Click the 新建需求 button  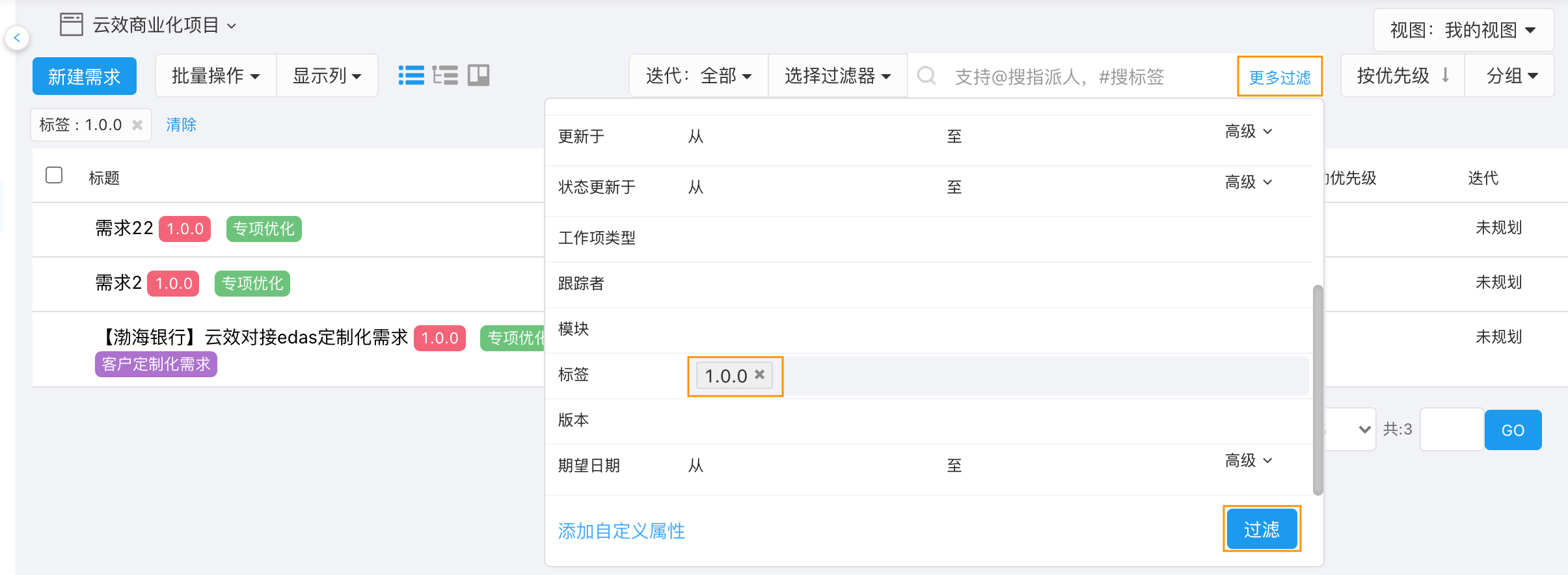click(85, 76)
